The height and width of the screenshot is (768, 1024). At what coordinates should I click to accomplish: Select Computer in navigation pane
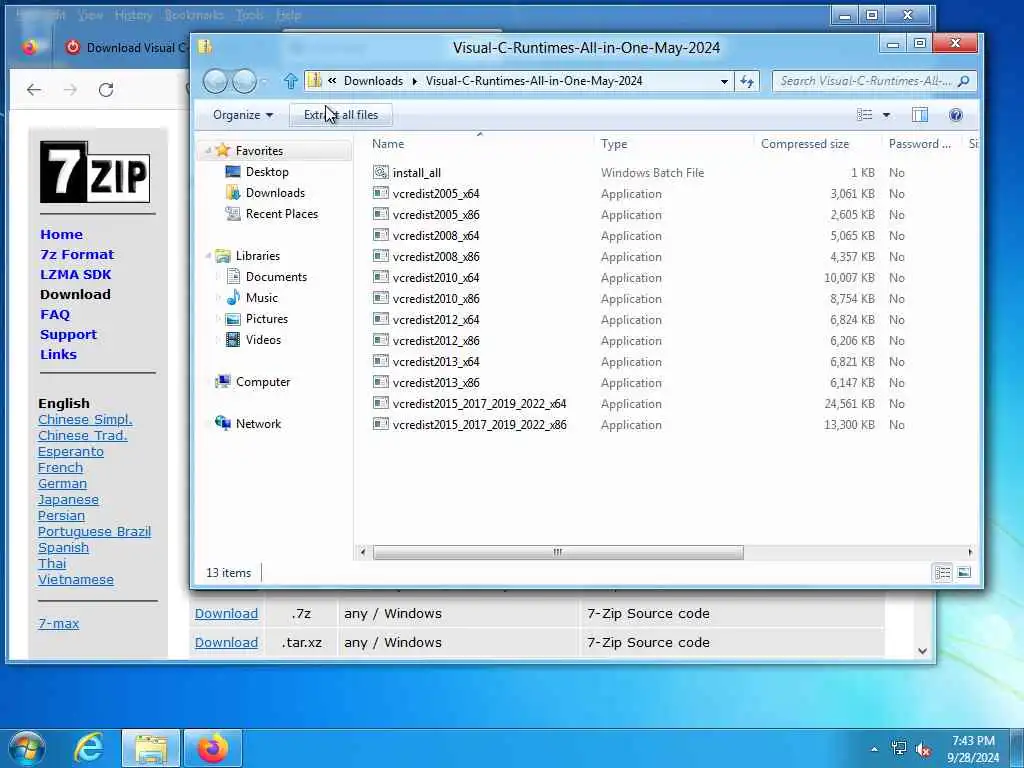coord(263,382)
